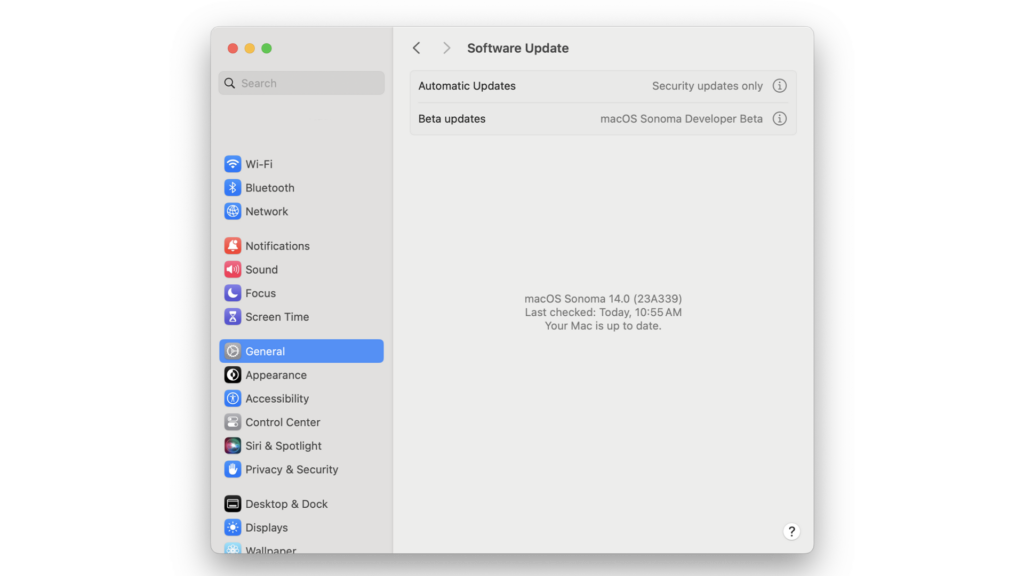Click the Appearance icon

click(232, 375)
